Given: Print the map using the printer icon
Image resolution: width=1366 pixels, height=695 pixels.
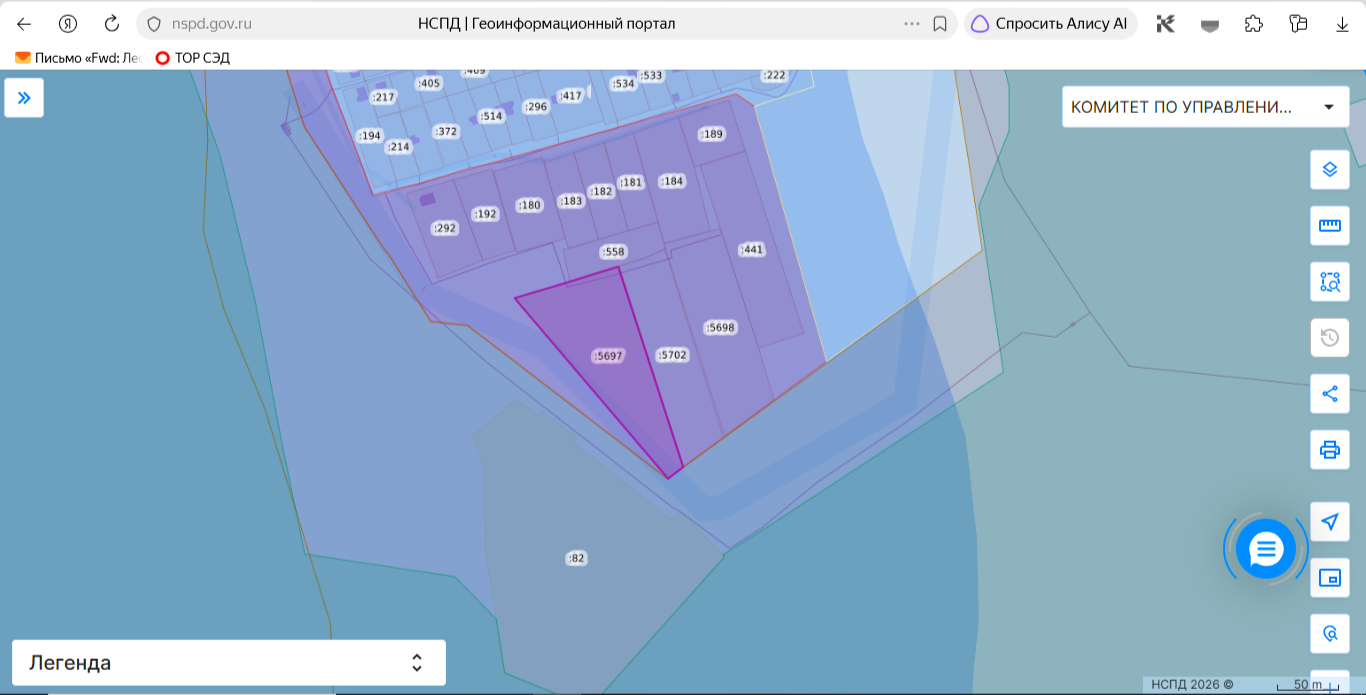Looking at the screenshot, I should [1330, 449].
